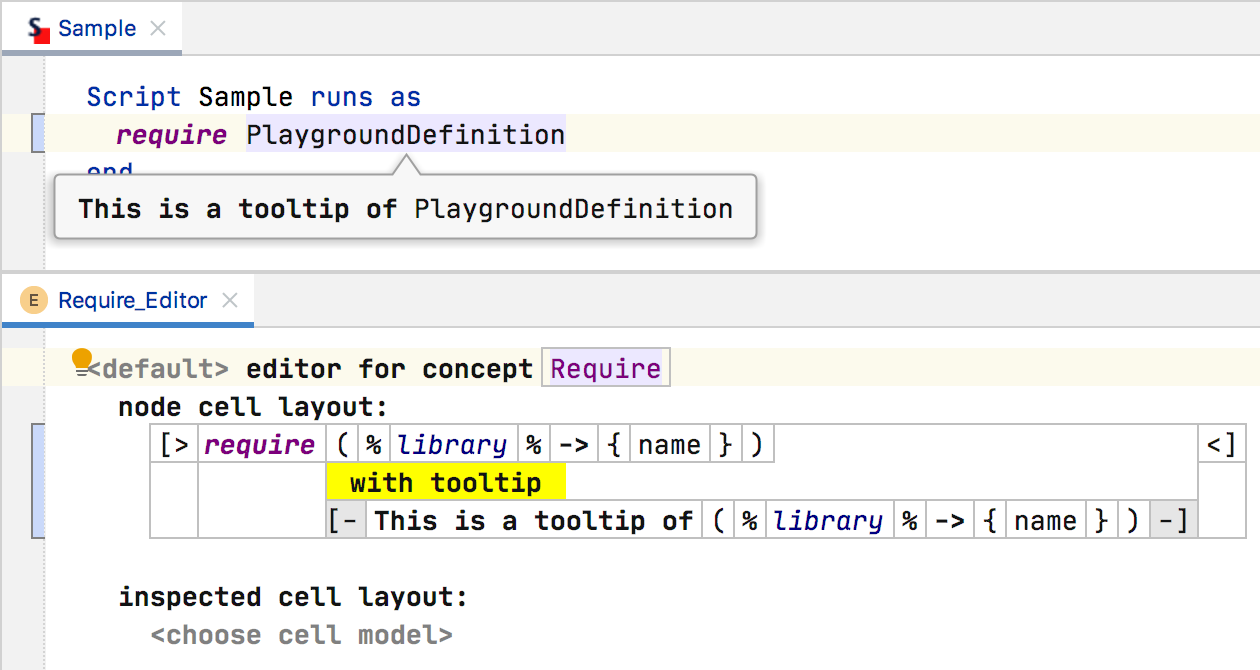This screenshot has width=1260, height=670.
Task: Click the closing -] tooltip cell
Action: click(x=1174, y=521)
